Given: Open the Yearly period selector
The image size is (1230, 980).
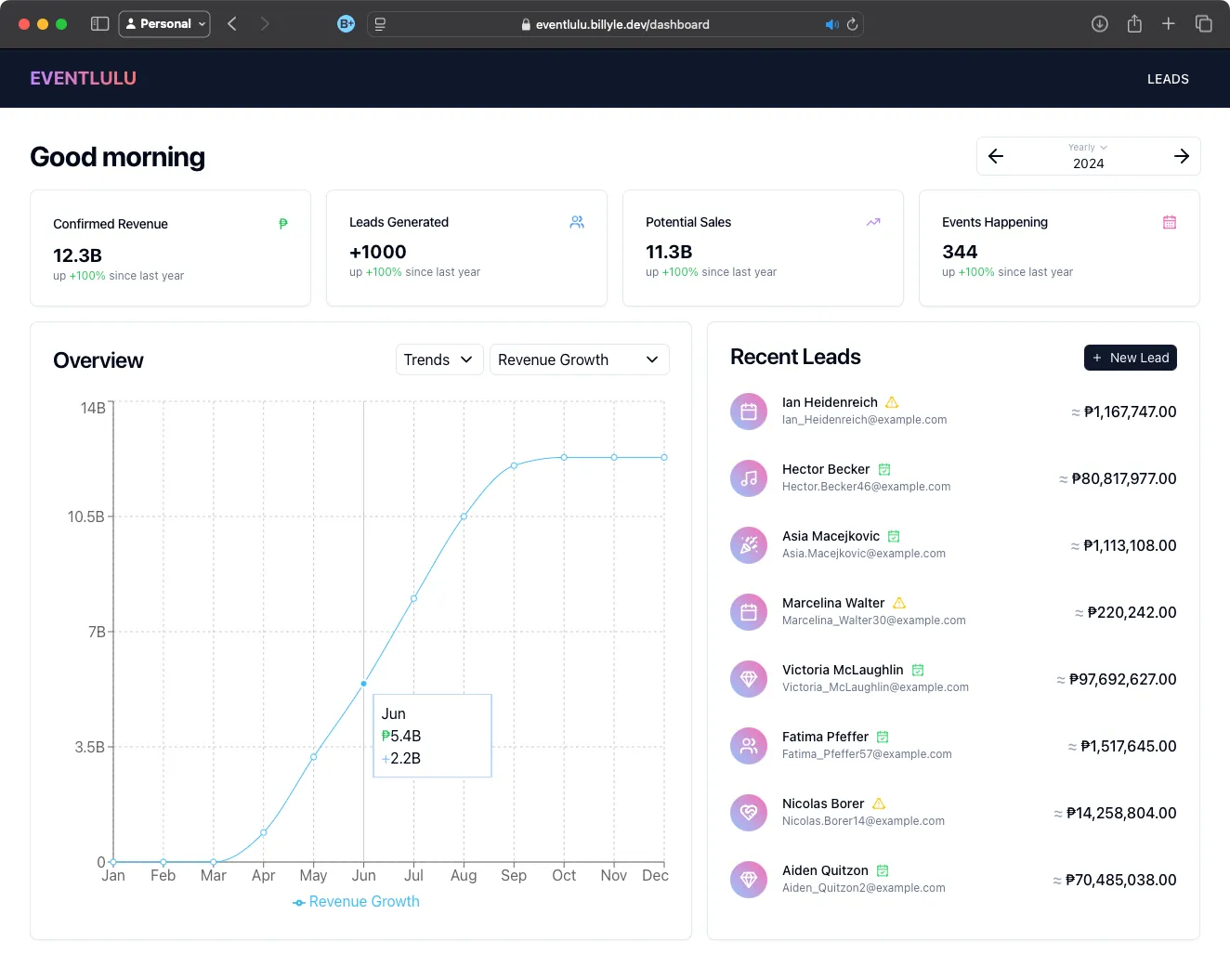Looking at the screenshot, I should [x=1088, y=148].
